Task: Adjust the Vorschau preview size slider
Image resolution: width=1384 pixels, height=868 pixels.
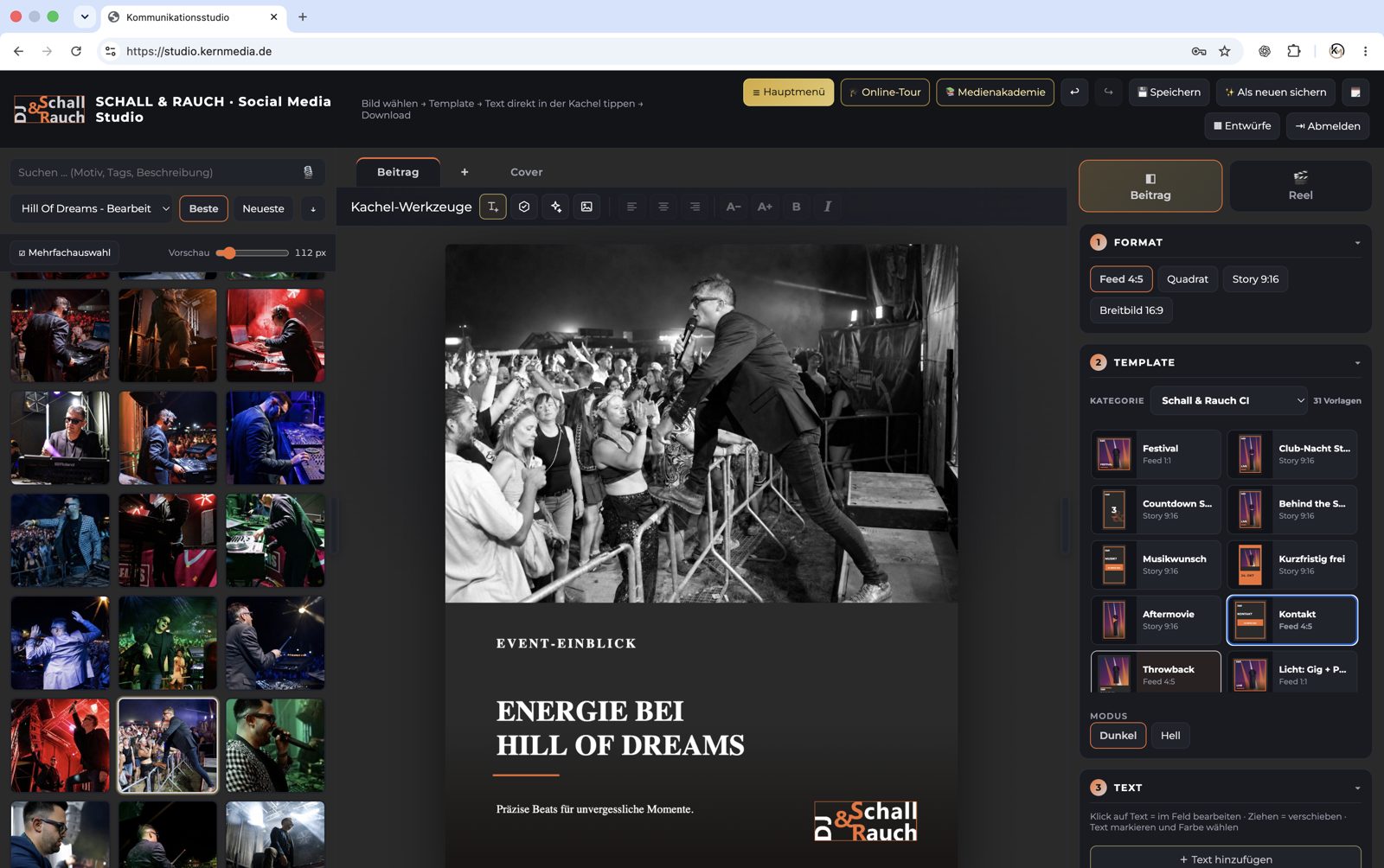Action: 252,252
